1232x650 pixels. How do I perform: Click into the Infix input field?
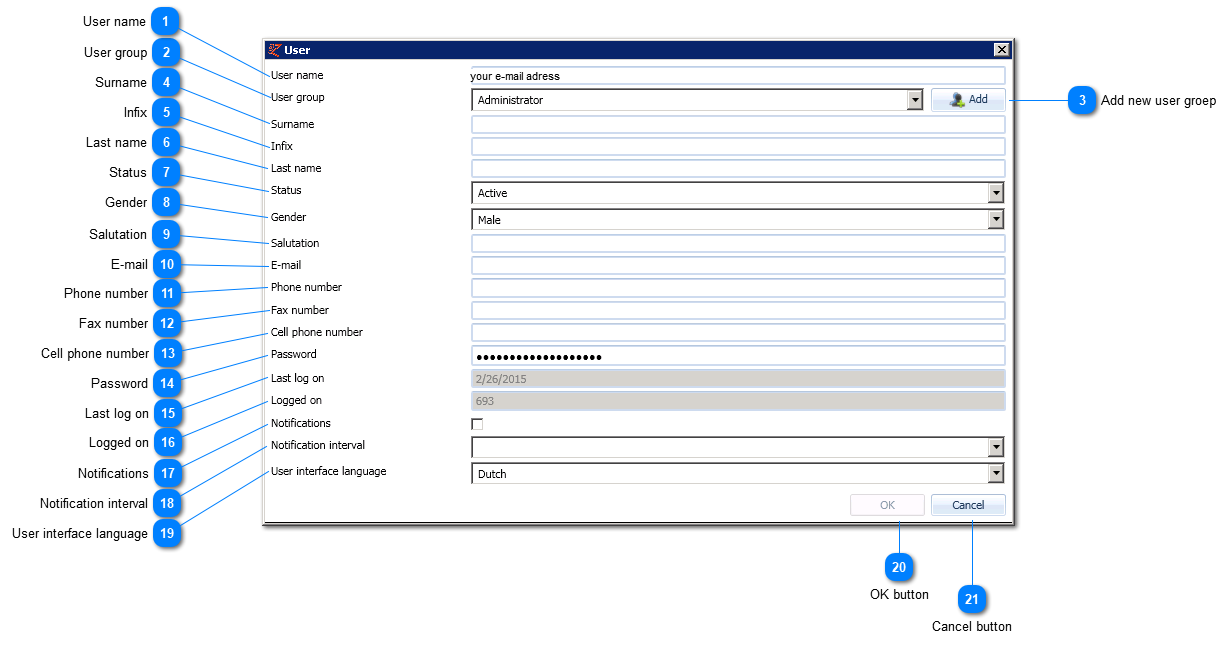[x=738, y=146]
